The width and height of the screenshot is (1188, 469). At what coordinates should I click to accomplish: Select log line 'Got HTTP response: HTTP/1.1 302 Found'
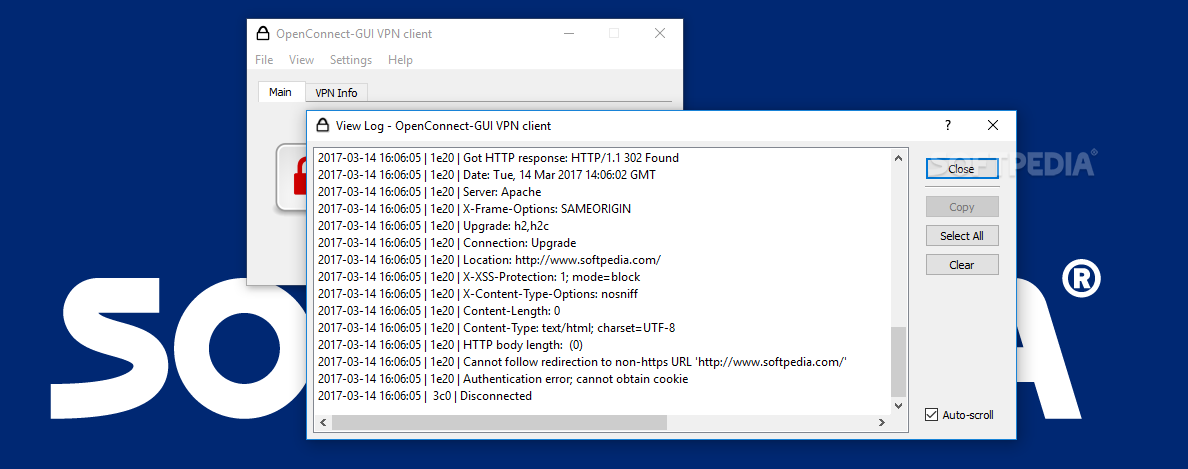(498, 158)
